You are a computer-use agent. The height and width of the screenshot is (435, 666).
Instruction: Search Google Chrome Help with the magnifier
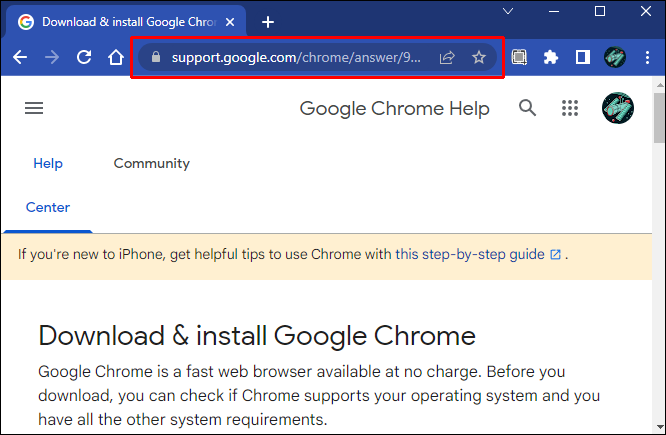(x=527, y=108)
